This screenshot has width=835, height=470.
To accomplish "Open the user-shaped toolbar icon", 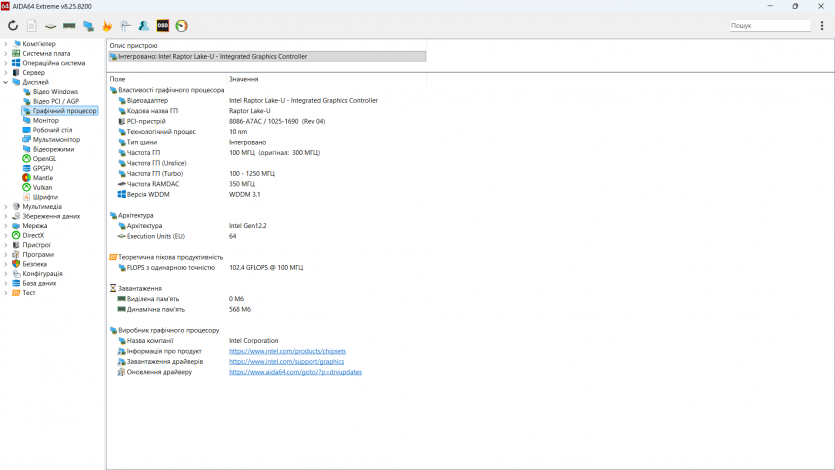I will tap(144, 25).
